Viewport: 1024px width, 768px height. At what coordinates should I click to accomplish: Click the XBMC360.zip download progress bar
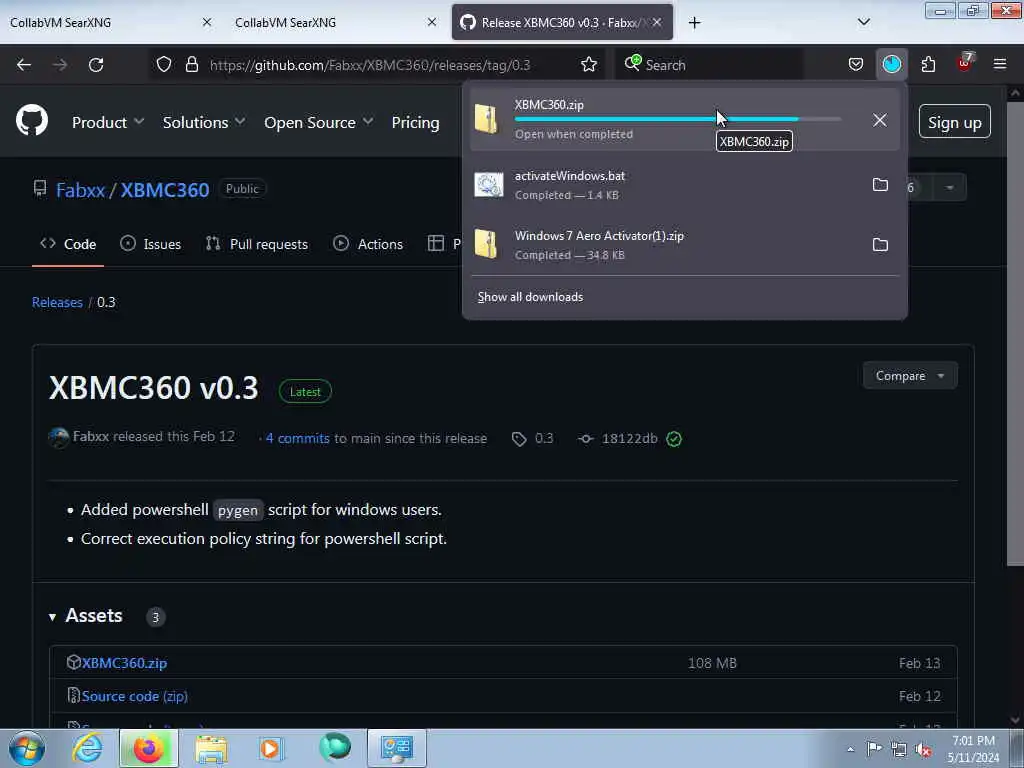(x=677, y=119)
